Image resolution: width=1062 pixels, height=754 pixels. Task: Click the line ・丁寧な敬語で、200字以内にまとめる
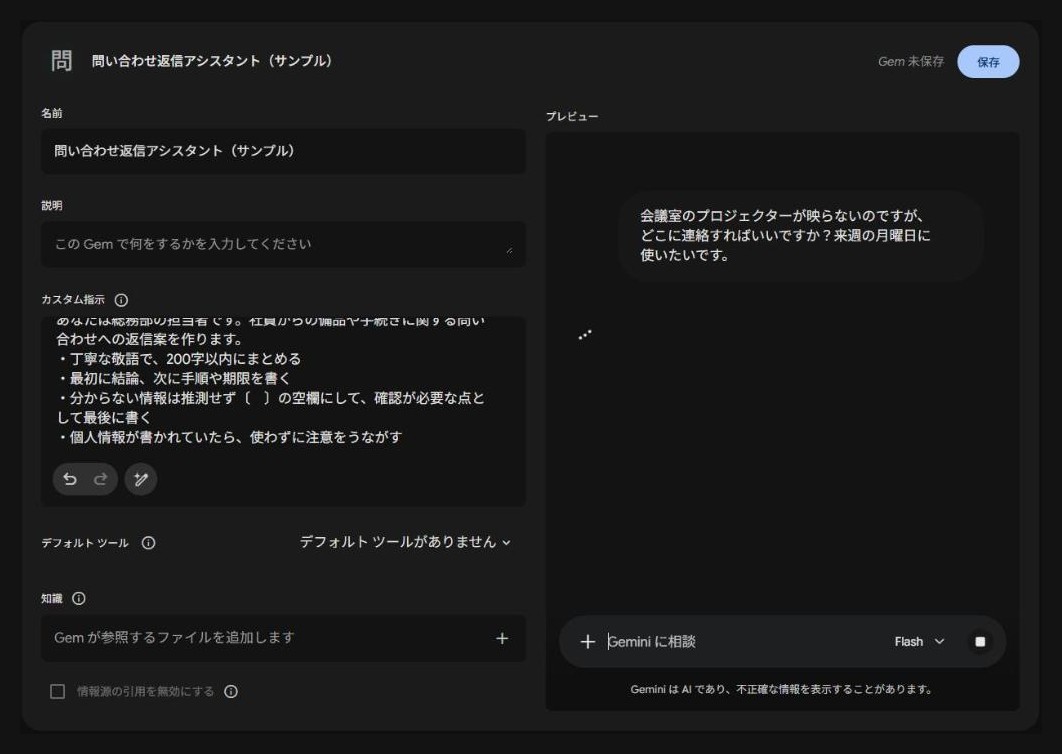[179, 358]
